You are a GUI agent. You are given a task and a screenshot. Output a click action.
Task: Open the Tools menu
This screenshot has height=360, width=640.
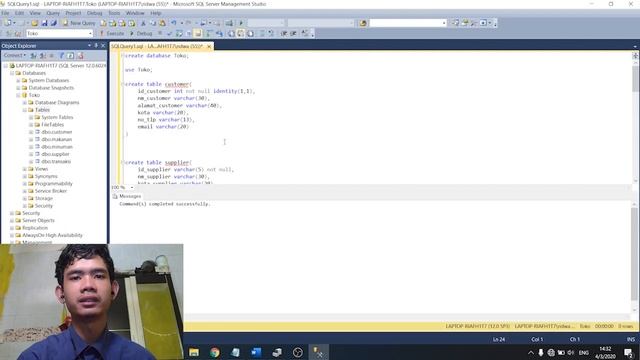[x=114, y=13]
